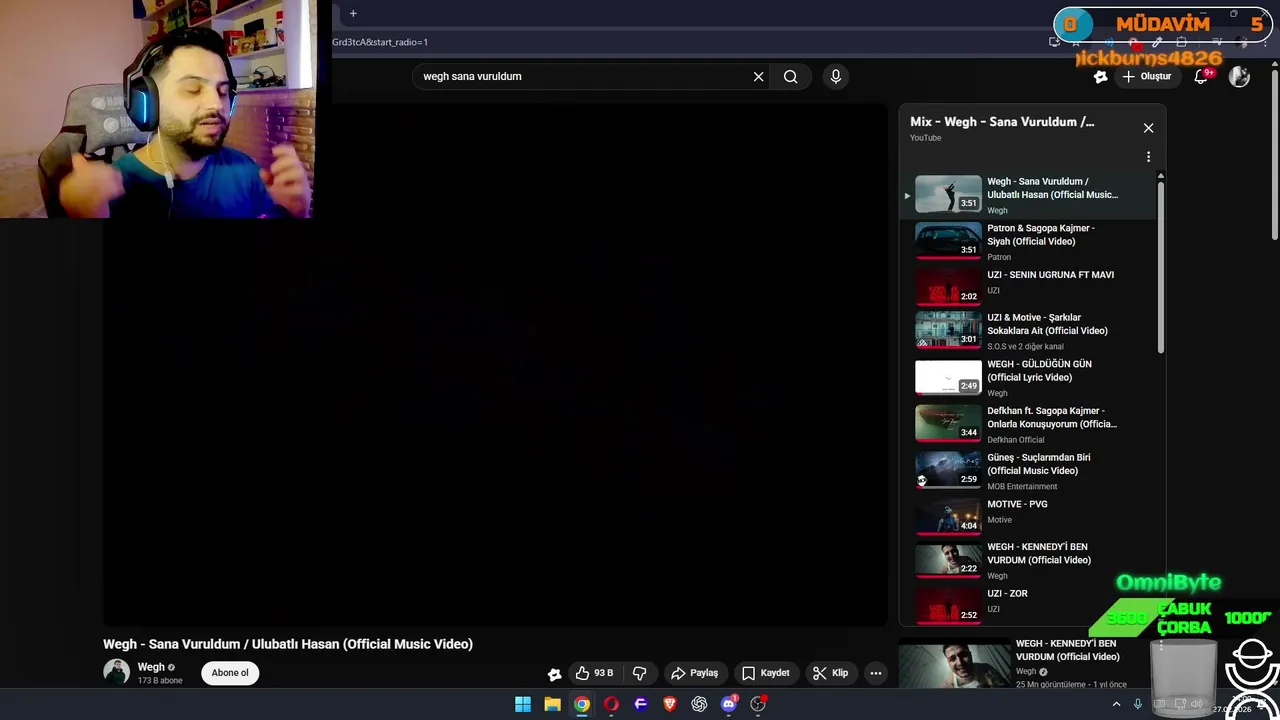This screenshot has width=1280, height=720.
Task: Open Discord from taskbar
Action: [729, 704]
